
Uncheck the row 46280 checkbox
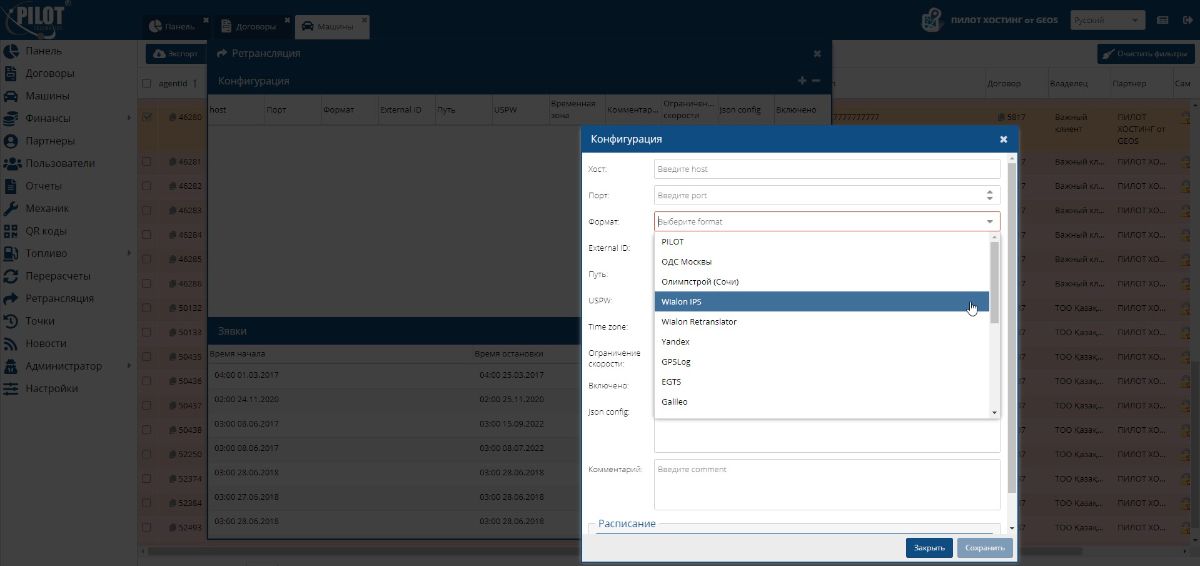pos(148,117)
